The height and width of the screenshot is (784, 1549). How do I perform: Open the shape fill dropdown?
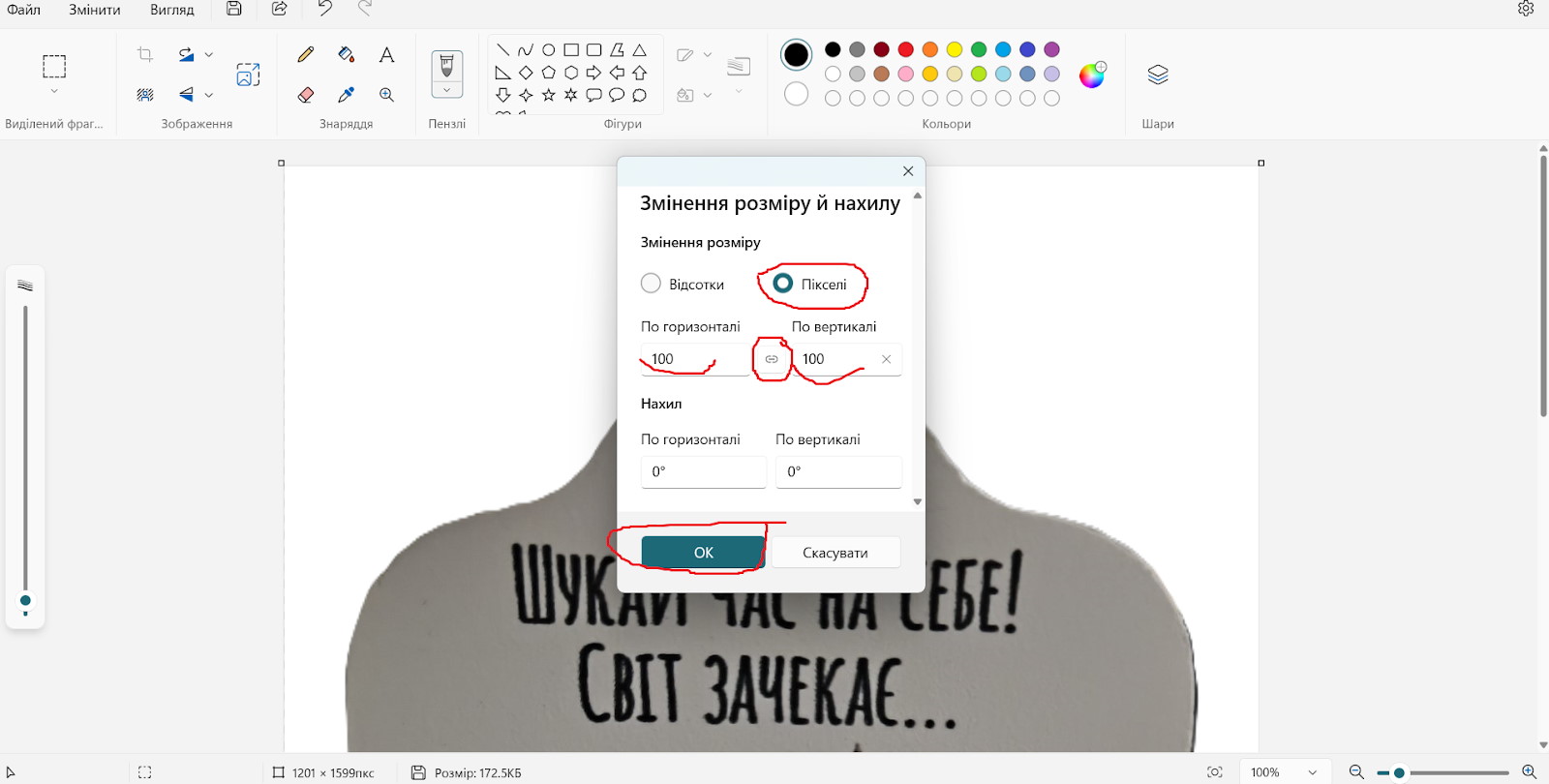(708, 95)
